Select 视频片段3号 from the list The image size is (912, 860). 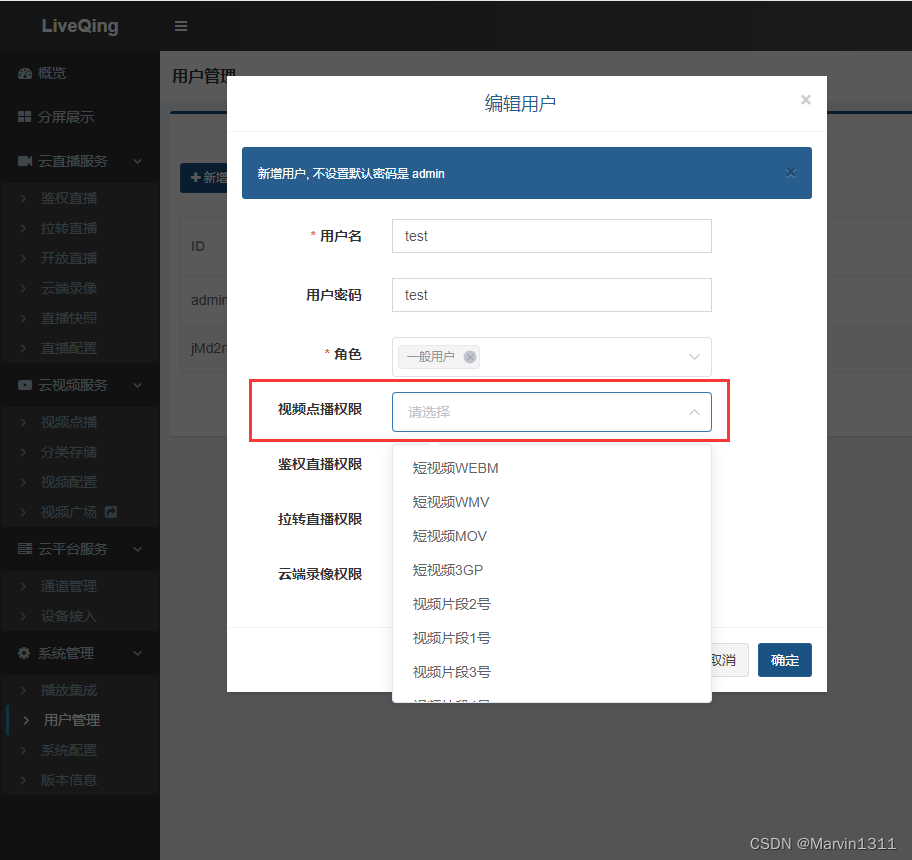[x=551, y=672]
